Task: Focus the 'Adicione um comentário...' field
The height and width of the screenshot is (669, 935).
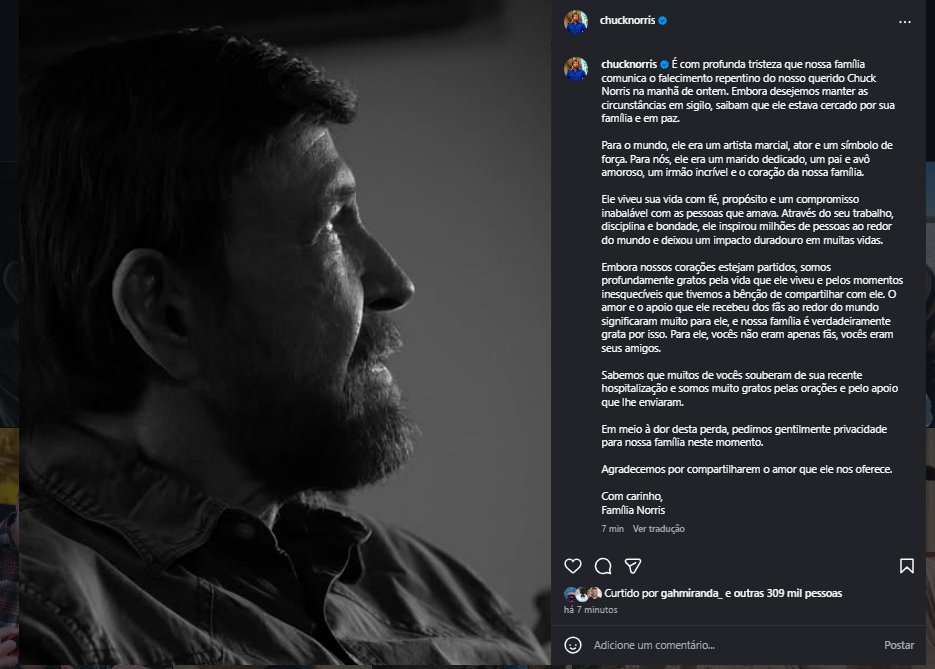Action: click(x=733, y=645)
